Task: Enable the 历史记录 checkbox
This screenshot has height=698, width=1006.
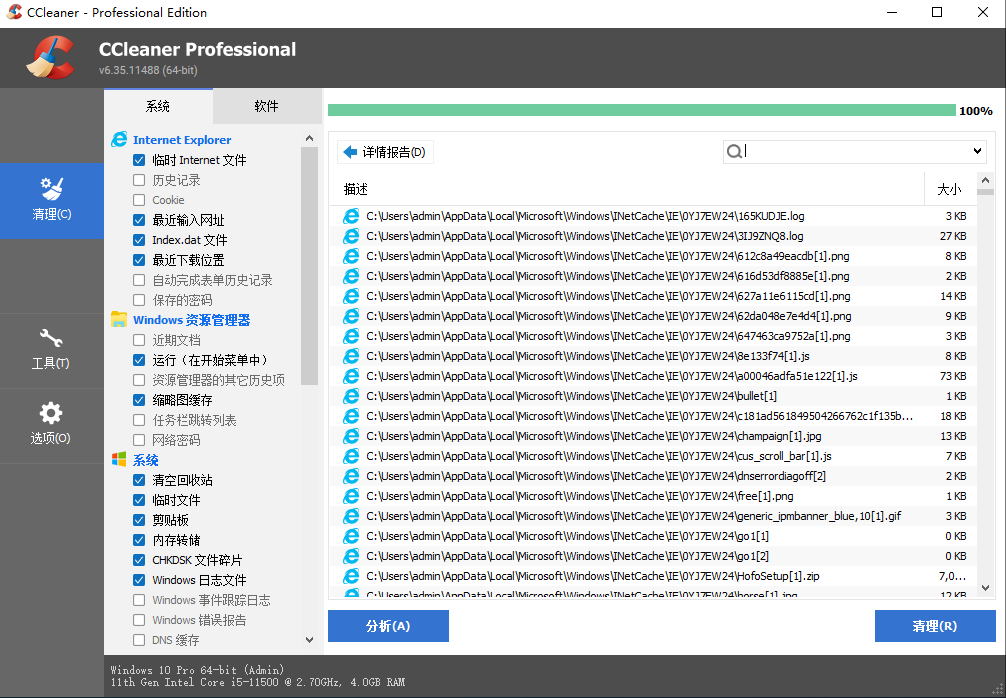Action: click(139, 180)
